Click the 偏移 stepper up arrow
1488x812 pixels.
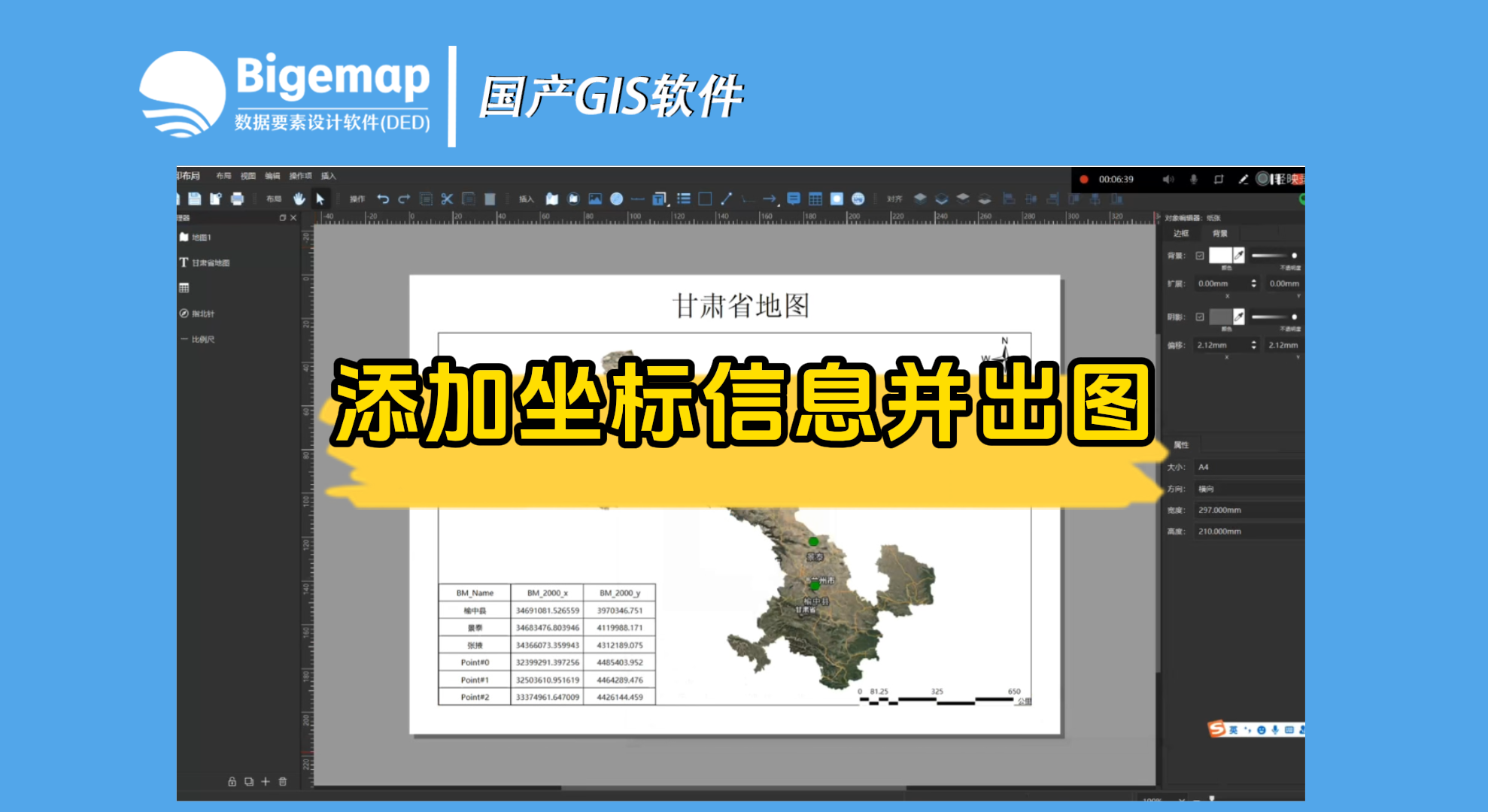(1254, 341)
